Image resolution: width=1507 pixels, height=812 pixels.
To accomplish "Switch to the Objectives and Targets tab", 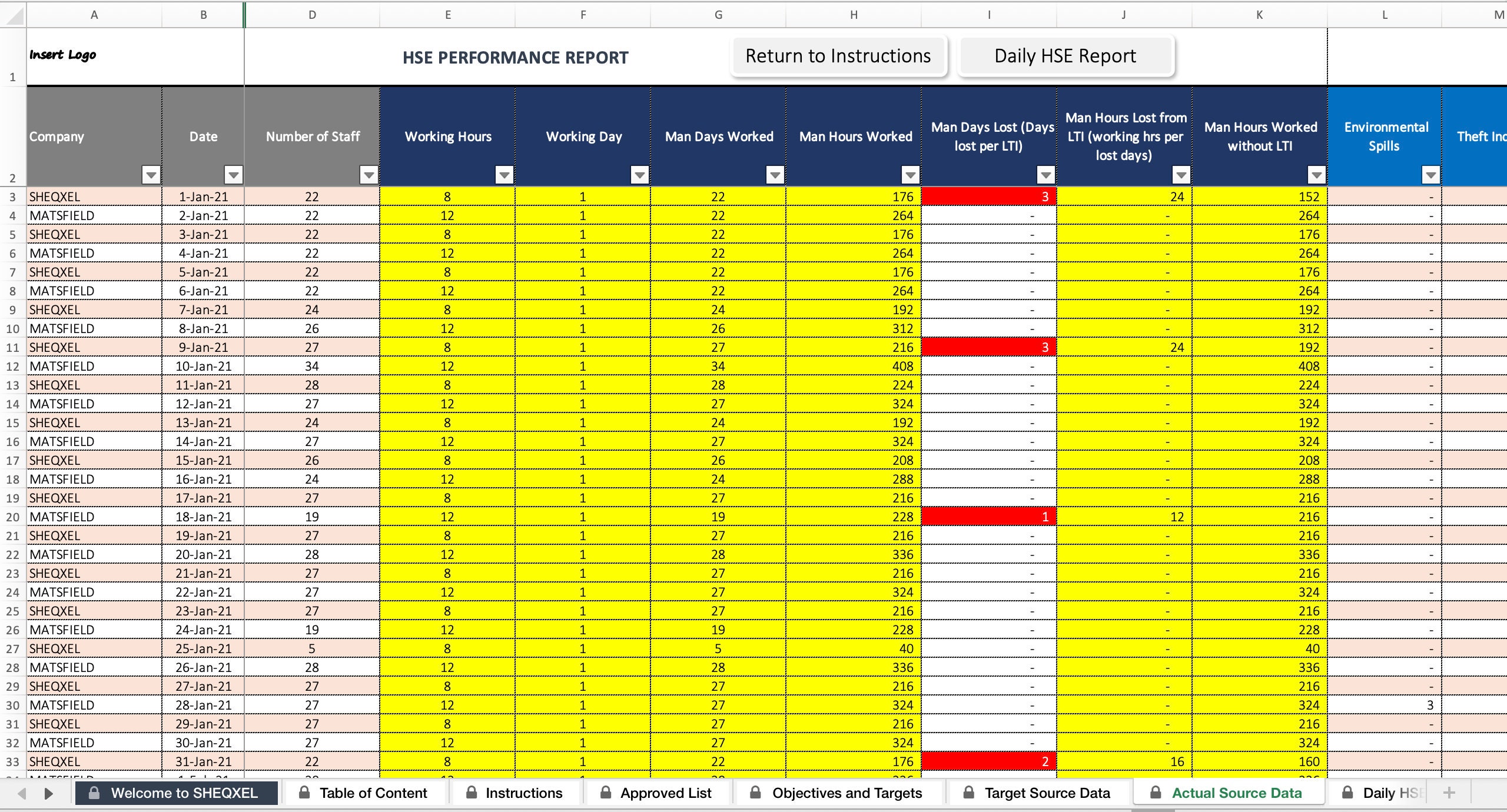I will (x=847, y=793).
